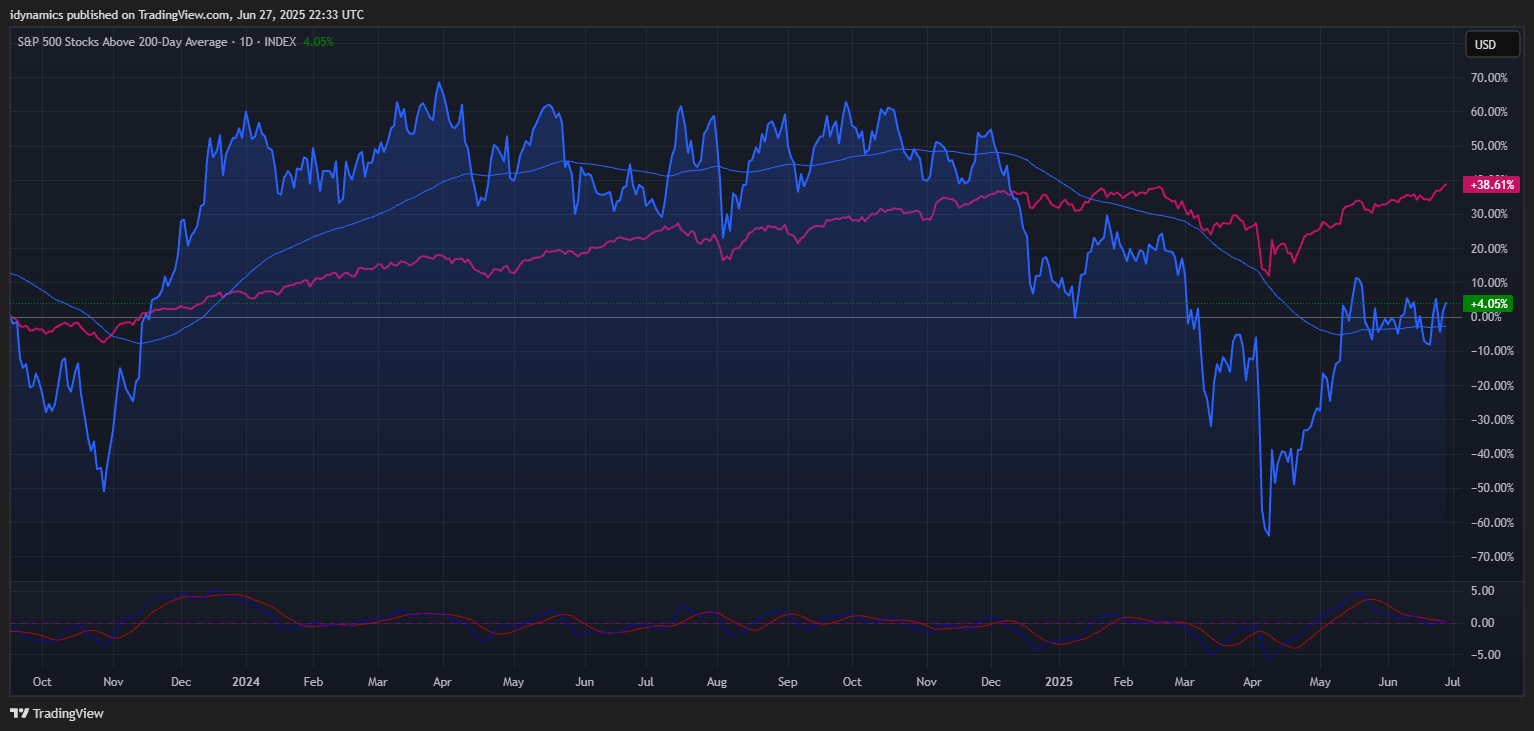
Task: Click the 2024 label on time axis
Action: (x=245, y=682)
